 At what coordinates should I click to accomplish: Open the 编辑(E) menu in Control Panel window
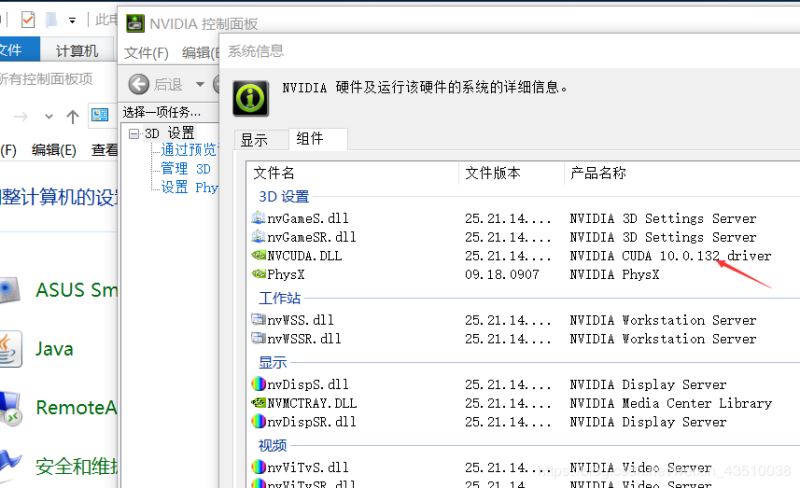point(54,150)
